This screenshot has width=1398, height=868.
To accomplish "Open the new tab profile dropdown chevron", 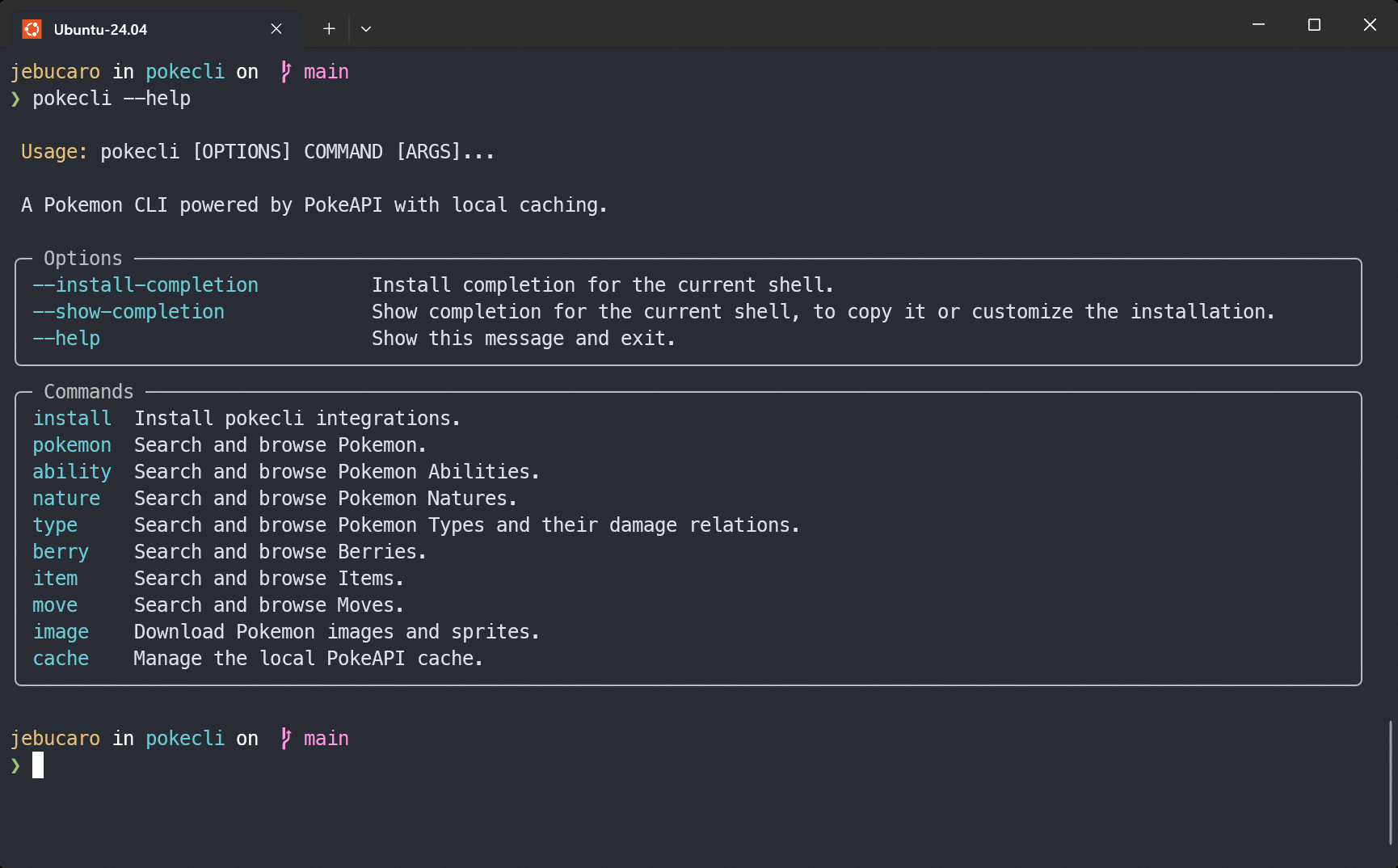I will pos(366,29).
